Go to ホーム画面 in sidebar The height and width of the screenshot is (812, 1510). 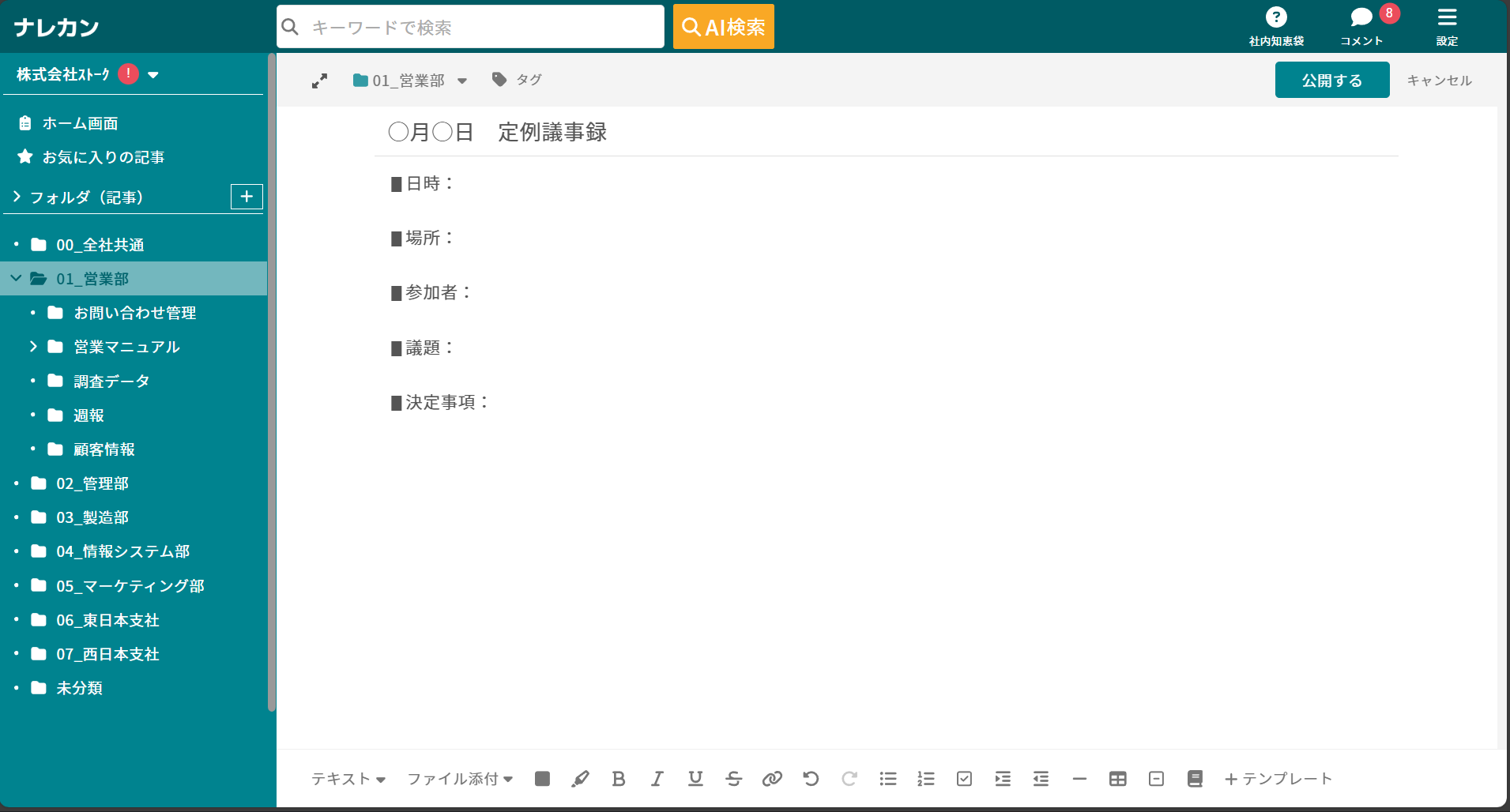(80, 123)
